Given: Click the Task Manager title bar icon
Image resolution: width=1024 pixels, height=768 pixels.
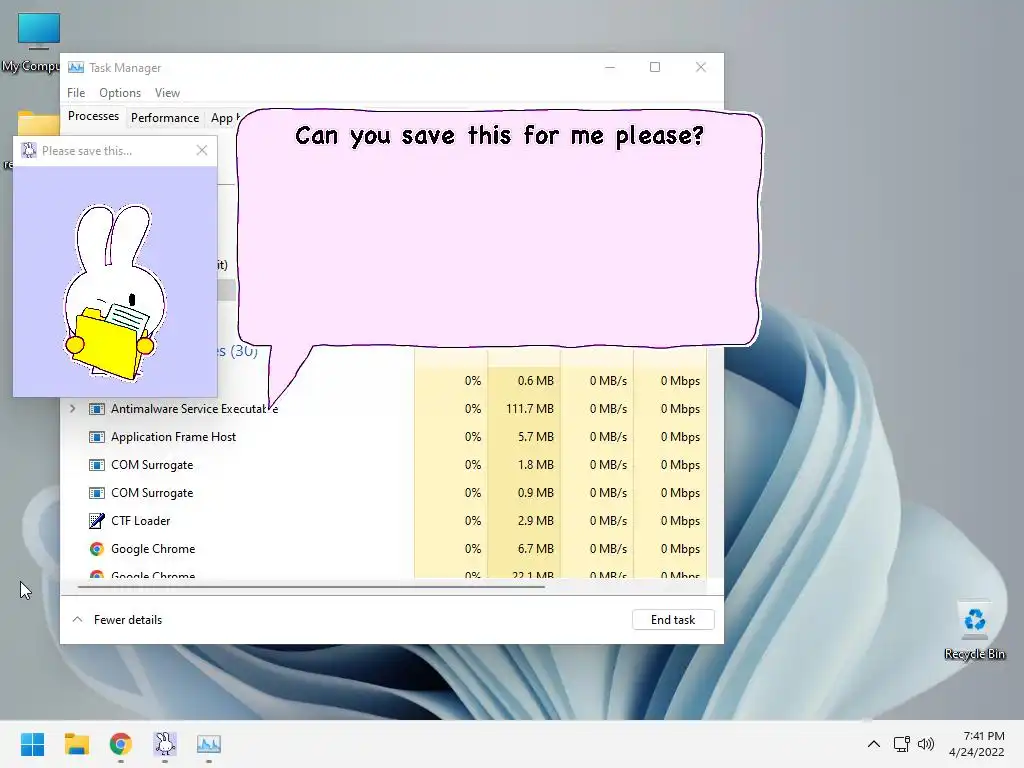Looking at the screenshot, I should [76, 67].
